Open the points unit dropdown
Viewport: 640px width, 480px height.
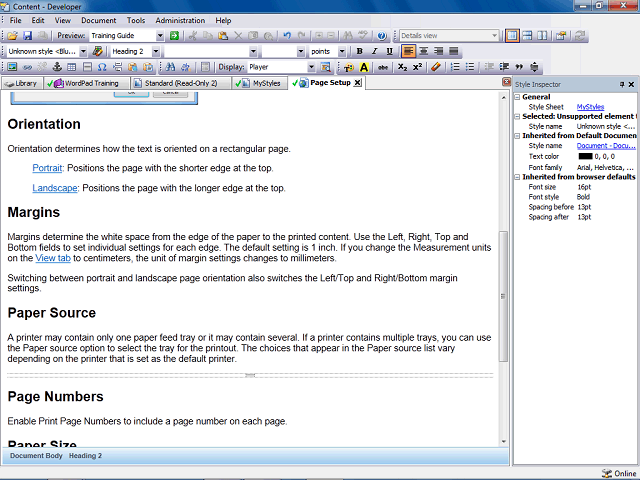click(x=342, y=51)
